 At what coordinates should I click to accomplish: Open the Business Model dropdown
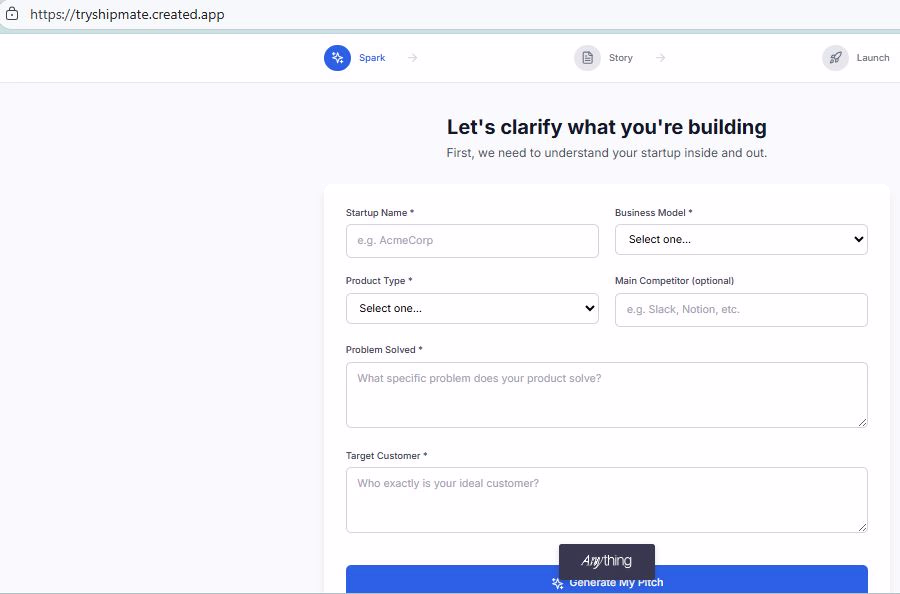[741, 240]
